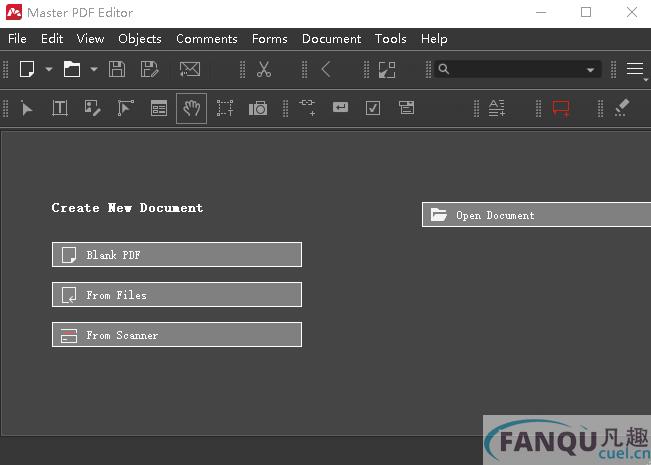This screenshot has width=651, height=465.
Task: Open the Help menu
Action: [x=434, y=39]
